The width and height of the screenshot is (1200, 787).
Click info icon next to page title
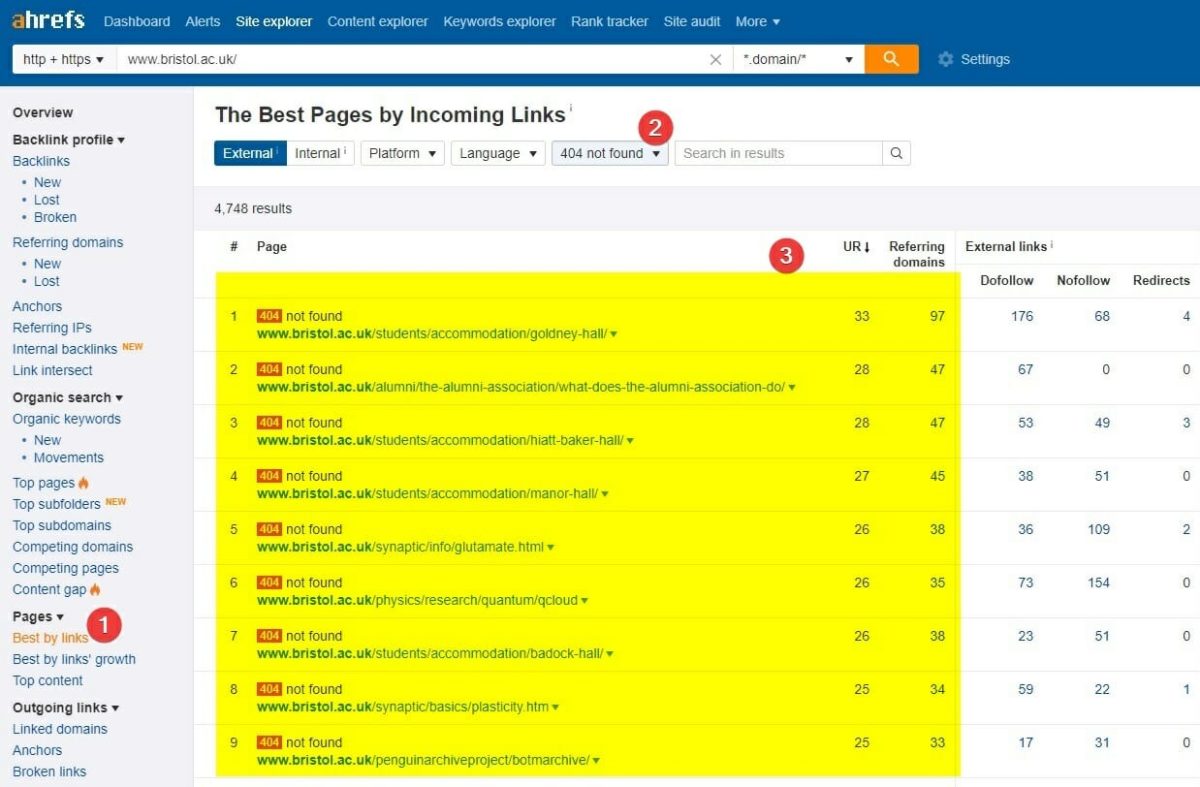(571, 107)
